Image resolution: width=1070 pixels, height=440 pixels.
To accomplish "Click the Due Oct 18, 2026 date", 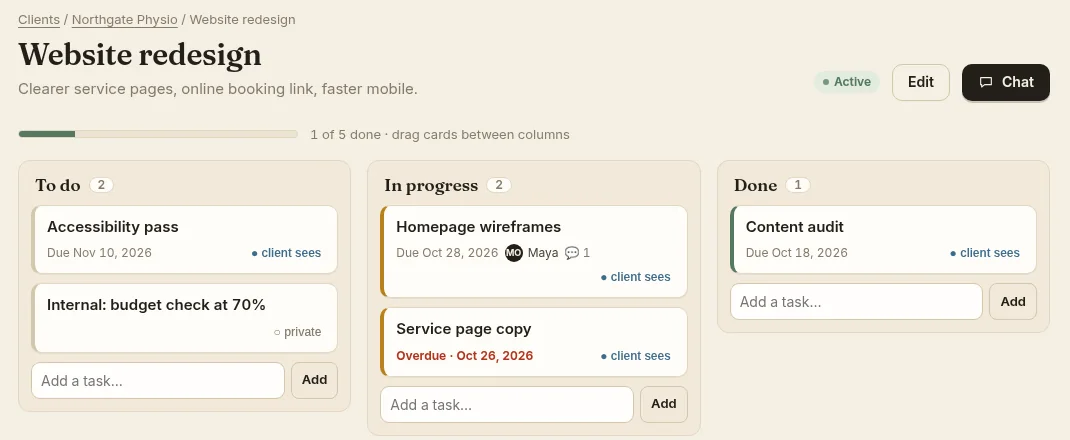I will pyautogui.click(x=797, y=253).
